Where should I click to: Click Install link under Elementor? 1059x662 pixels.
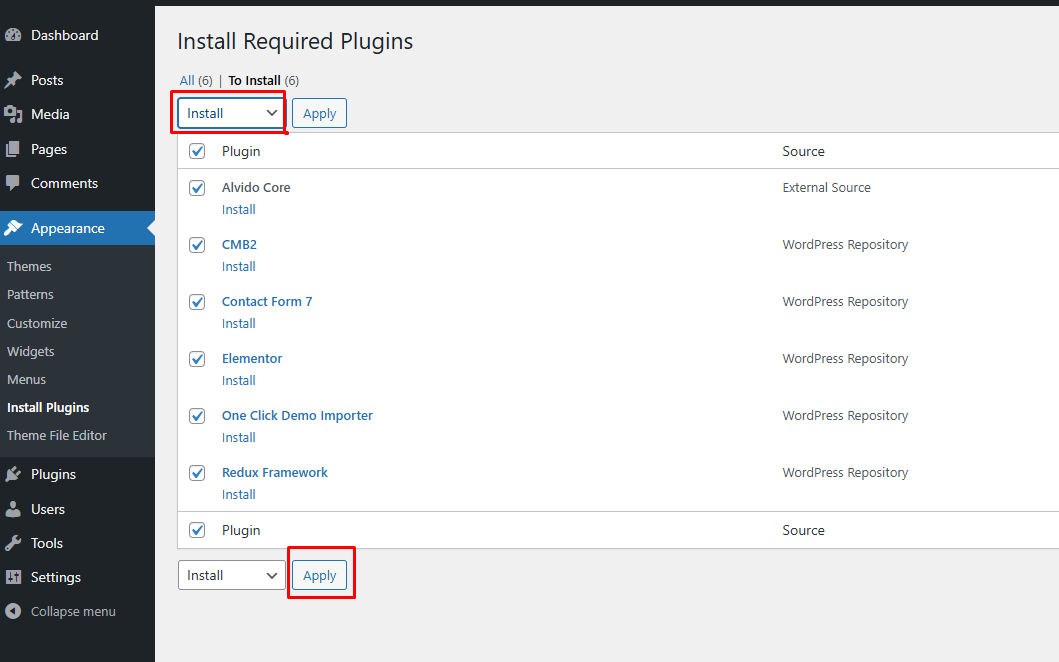[238, 380]
